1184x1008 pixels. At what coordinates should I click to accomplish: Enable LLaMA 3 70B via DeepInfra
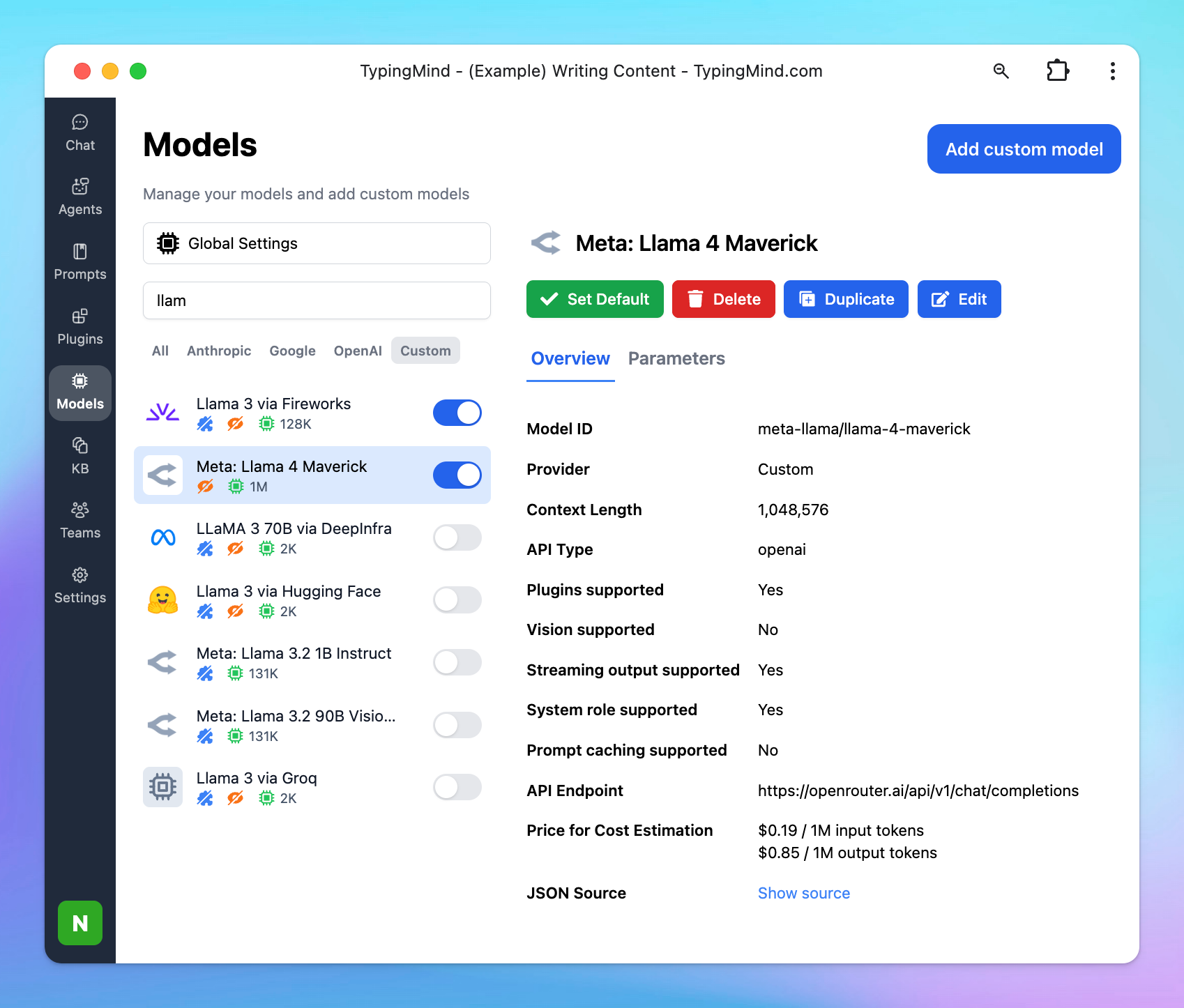(457, 537)
